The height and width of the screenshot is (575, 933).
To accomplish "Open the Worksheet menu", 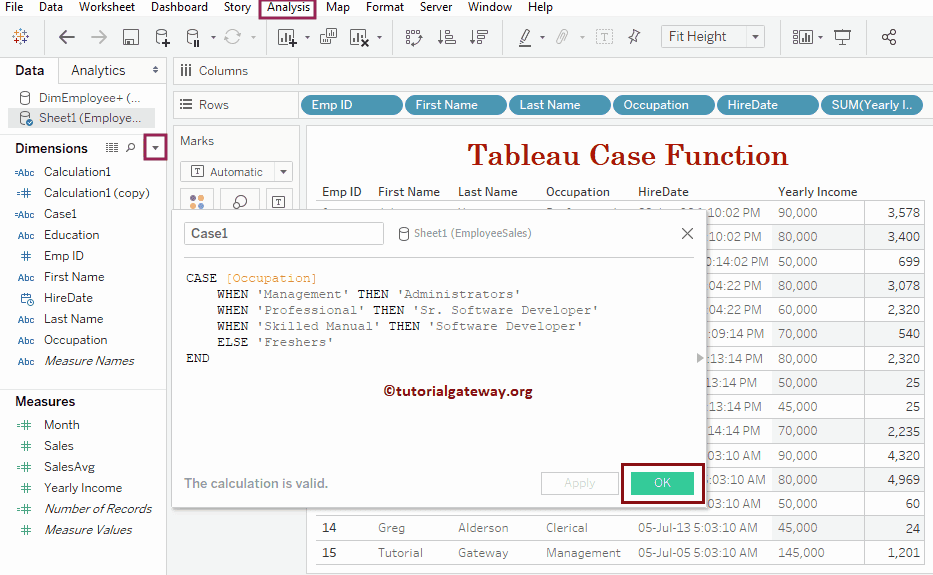I will pyautogui.click(x=107, y=7).
